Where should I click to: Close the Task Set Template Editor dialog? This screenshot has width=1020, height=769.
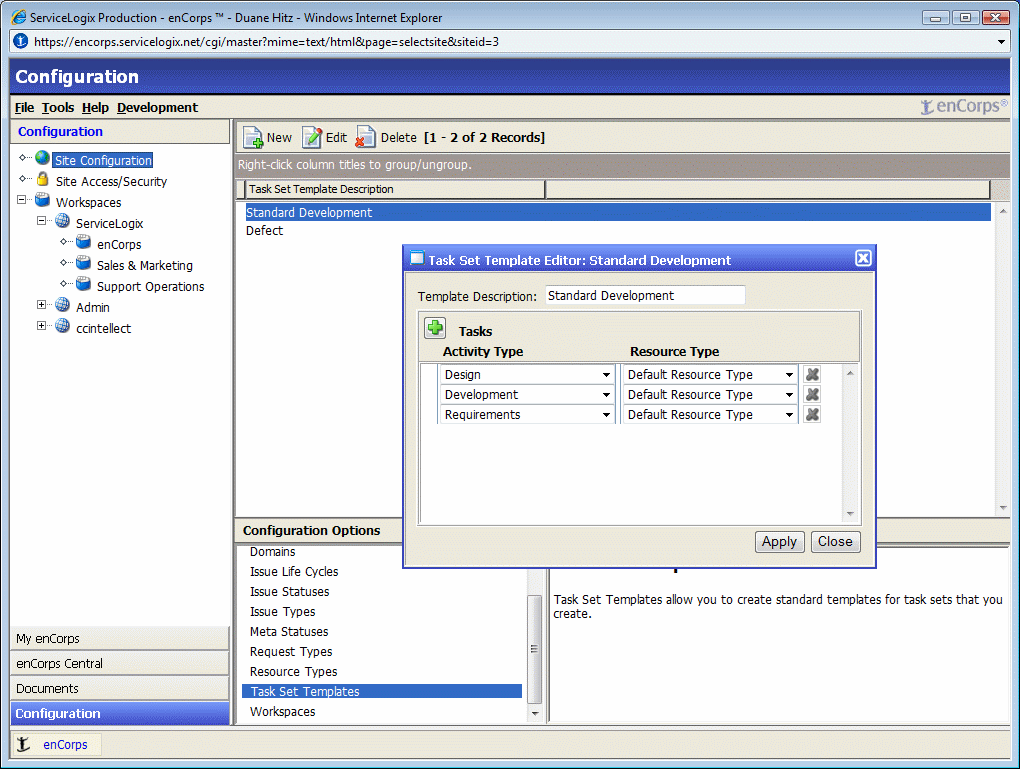863,258
